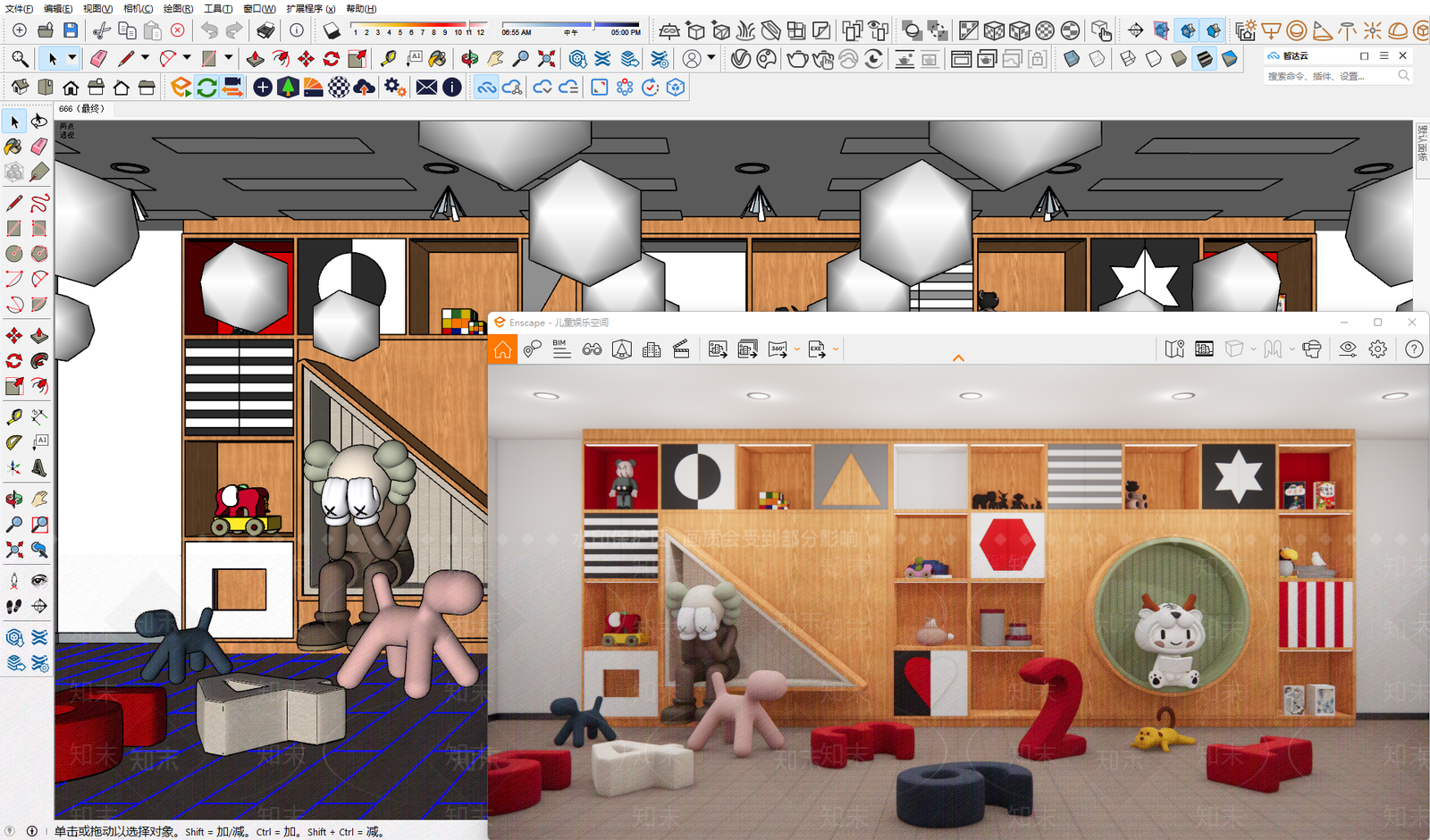Expand the 360 panorama export dropdown
Viewport: 1430px width, 840px height.
[796, 349]
